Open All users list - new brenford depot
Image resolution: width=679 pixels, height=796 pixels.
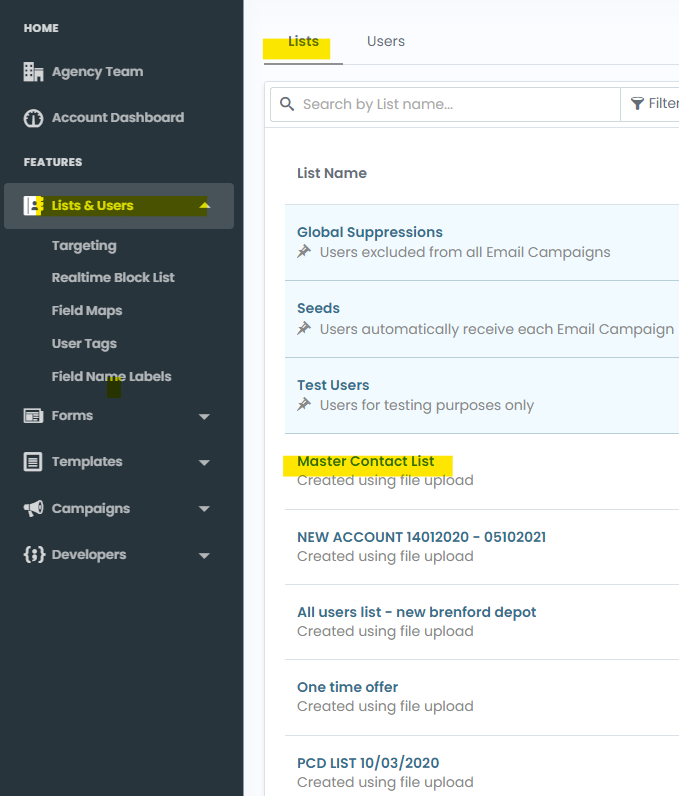click(417, 612)
